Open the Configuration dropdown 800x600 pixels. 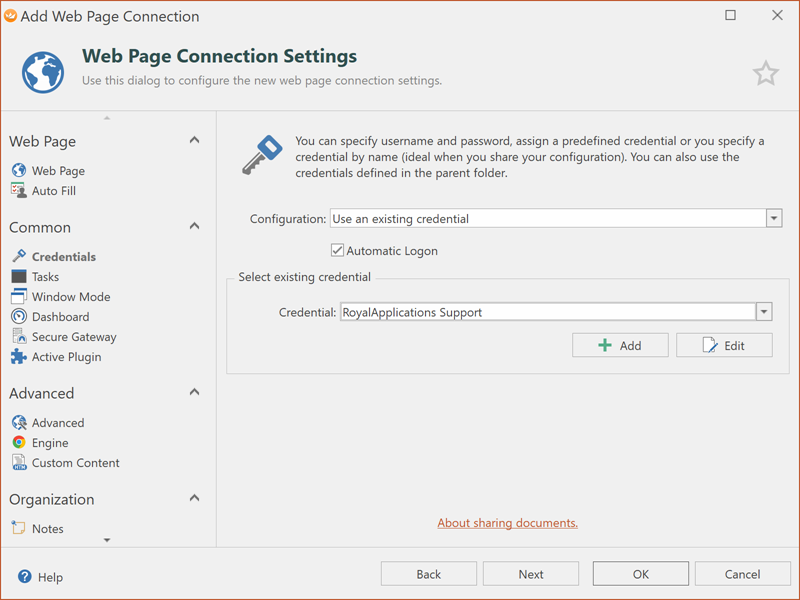[x=773, y=219]
